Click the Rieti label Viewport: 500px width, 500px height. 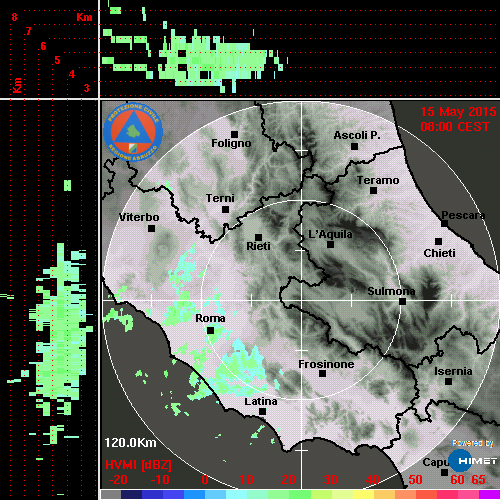click(258, 246)
